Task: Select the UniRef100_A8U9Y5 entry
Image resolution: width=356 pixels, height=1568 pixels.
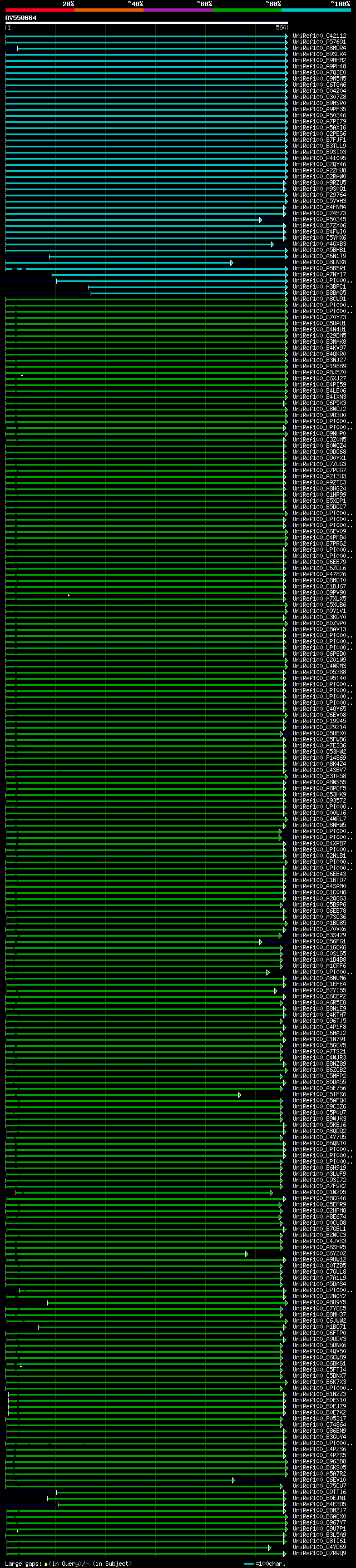Action: coord(319,1303)
